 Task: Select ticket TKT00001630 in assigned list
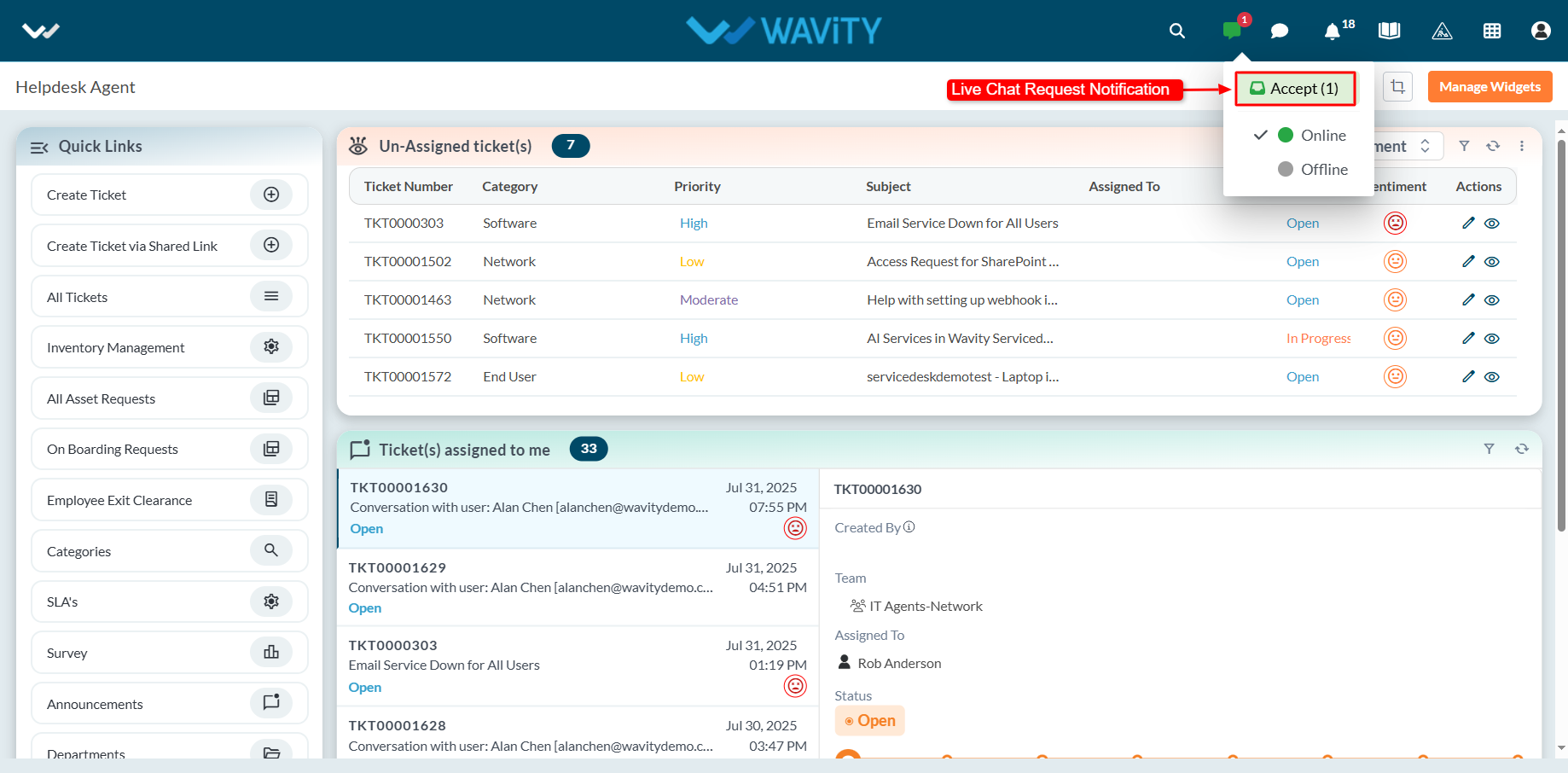[578, 508]
